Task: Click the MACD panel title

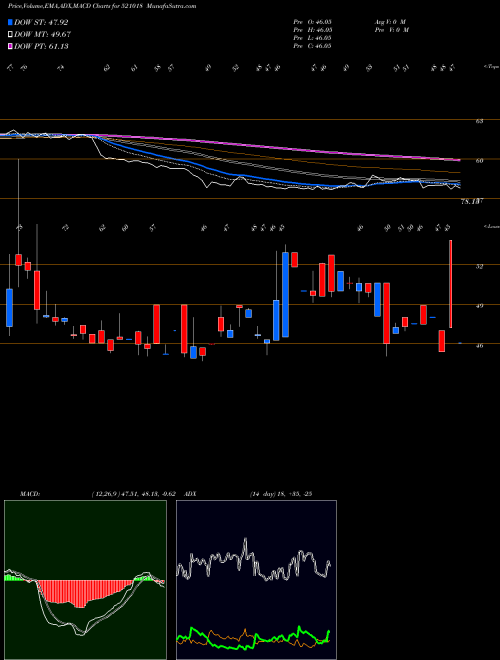Action: click(30, 494)
